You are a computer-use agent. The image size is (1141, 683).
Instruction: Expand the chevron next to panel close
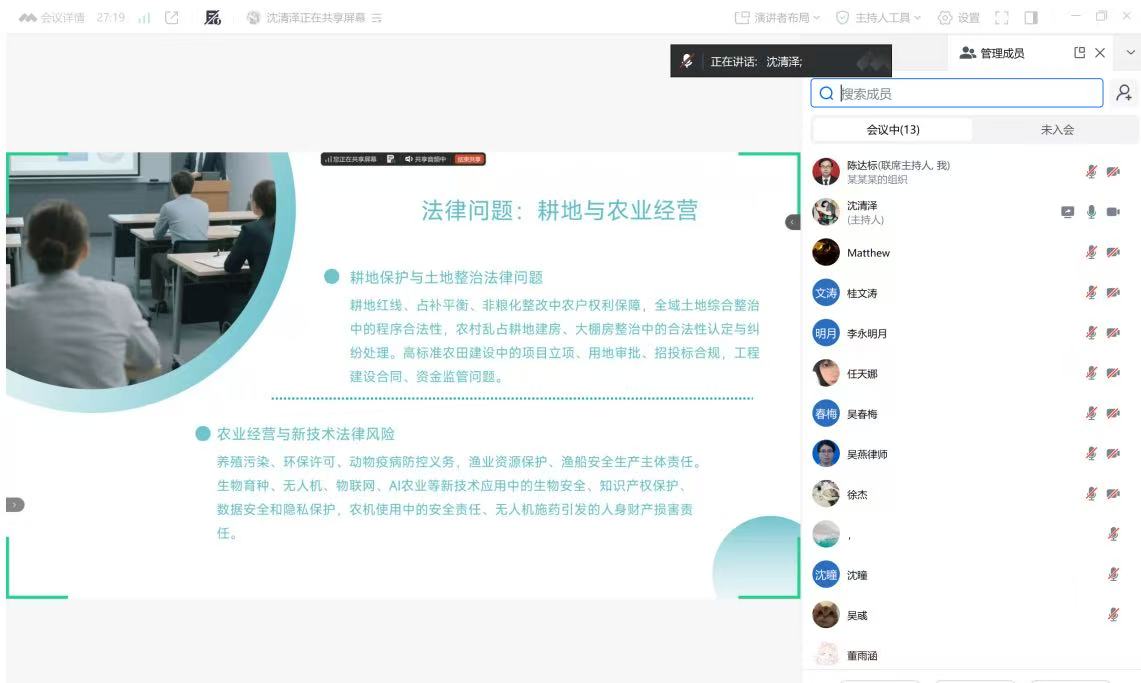(x=1131, y=53)
